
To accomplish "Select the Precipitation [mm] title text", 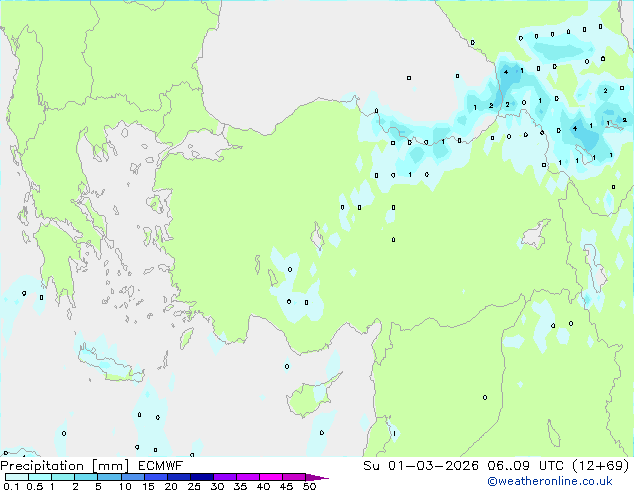I will coord(65,466).
